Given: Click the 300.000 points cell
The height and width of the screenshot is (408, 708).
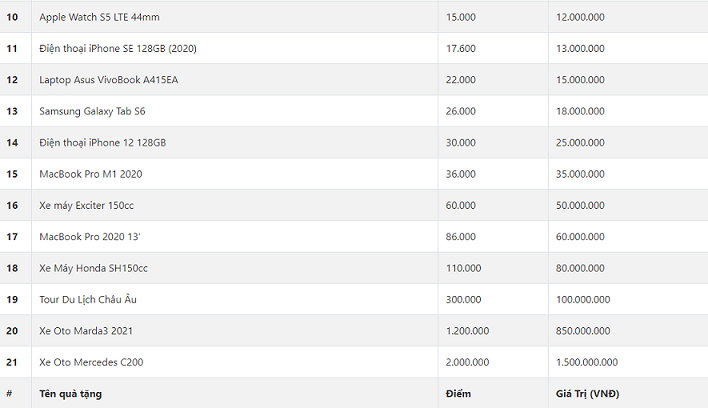Looking at the screenshot, I should click(463, 299).
